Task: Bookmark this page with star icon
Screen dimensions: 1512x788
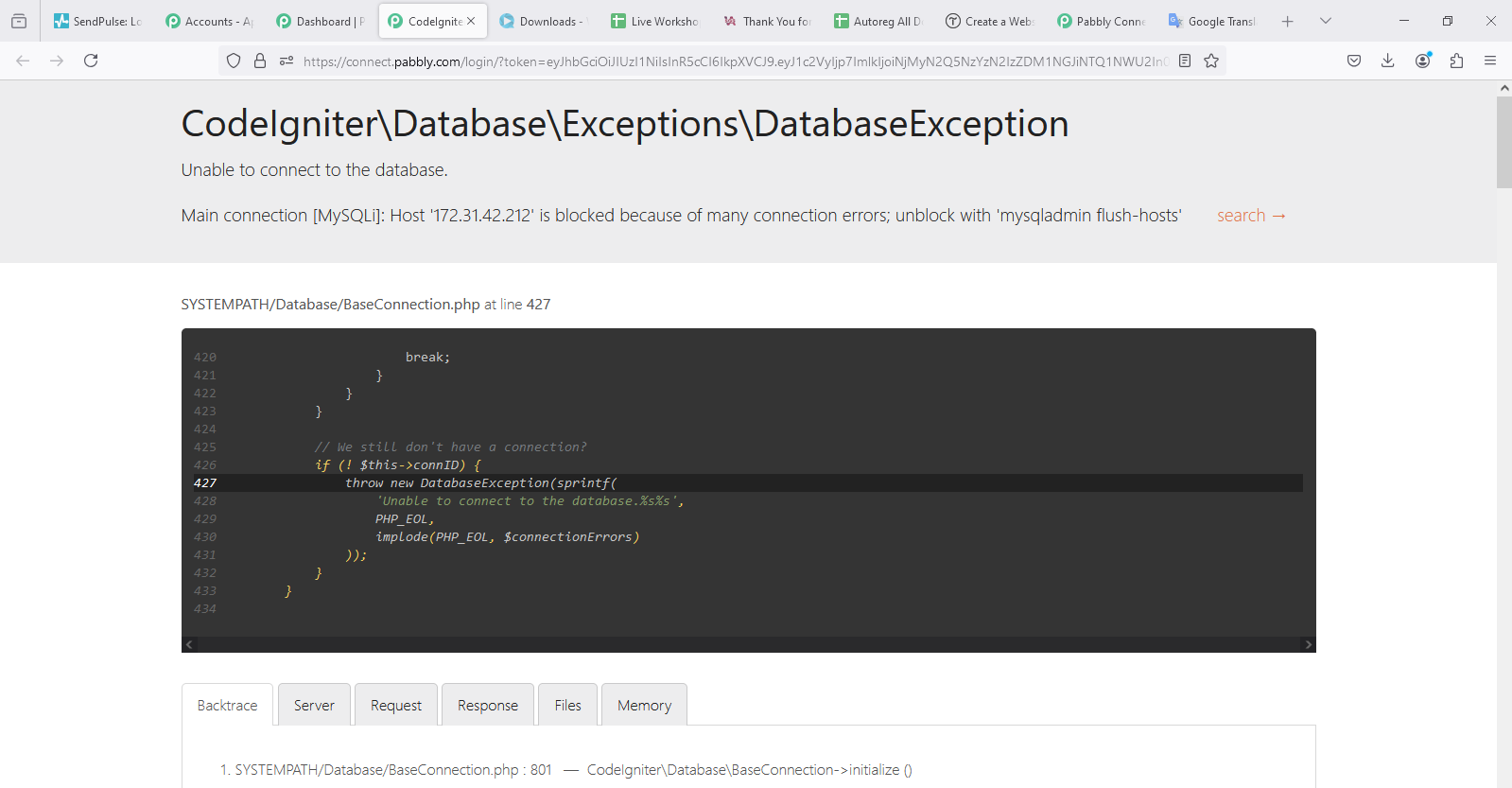Action: [1211, 61]
